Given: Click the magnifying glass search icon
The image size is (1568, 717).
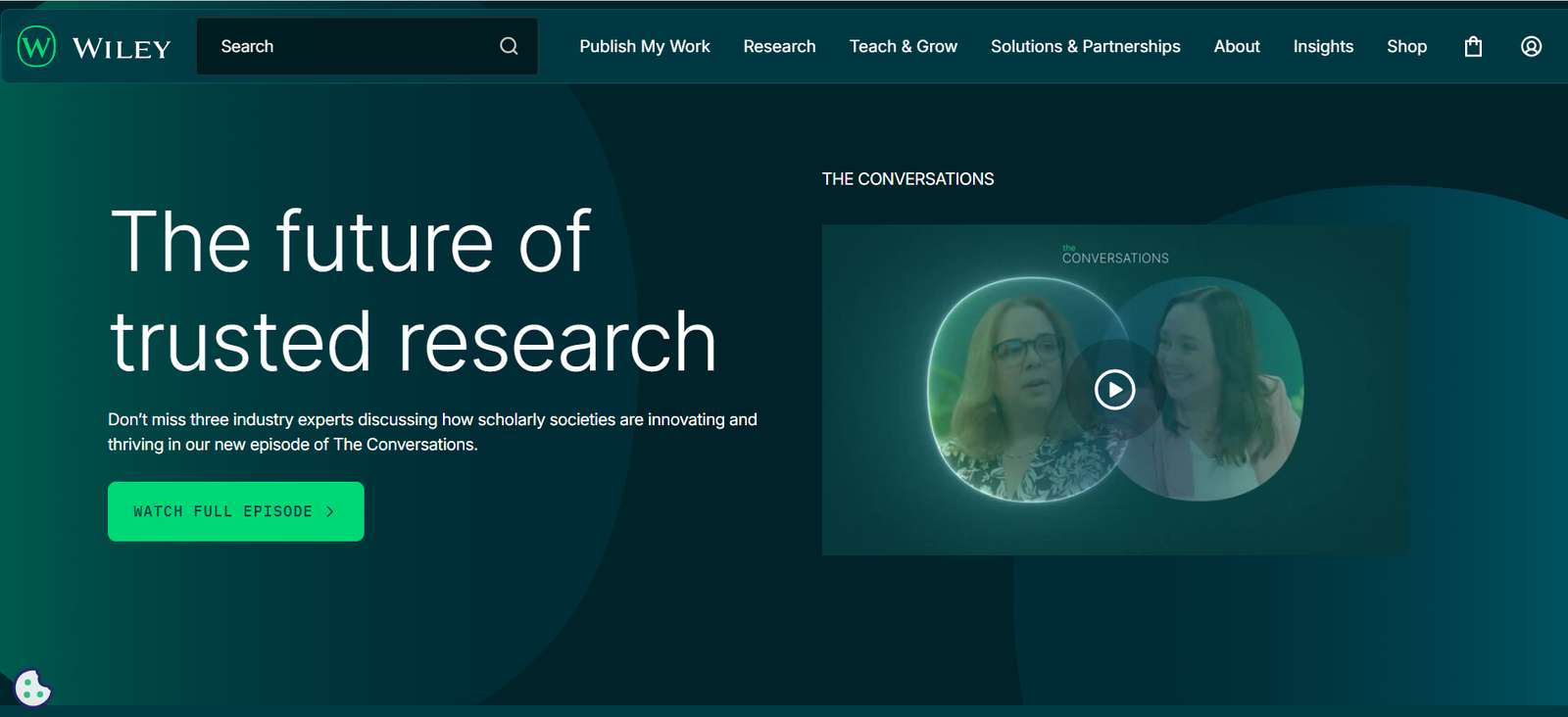Looking at the screenshot, I should click(509, 46).
